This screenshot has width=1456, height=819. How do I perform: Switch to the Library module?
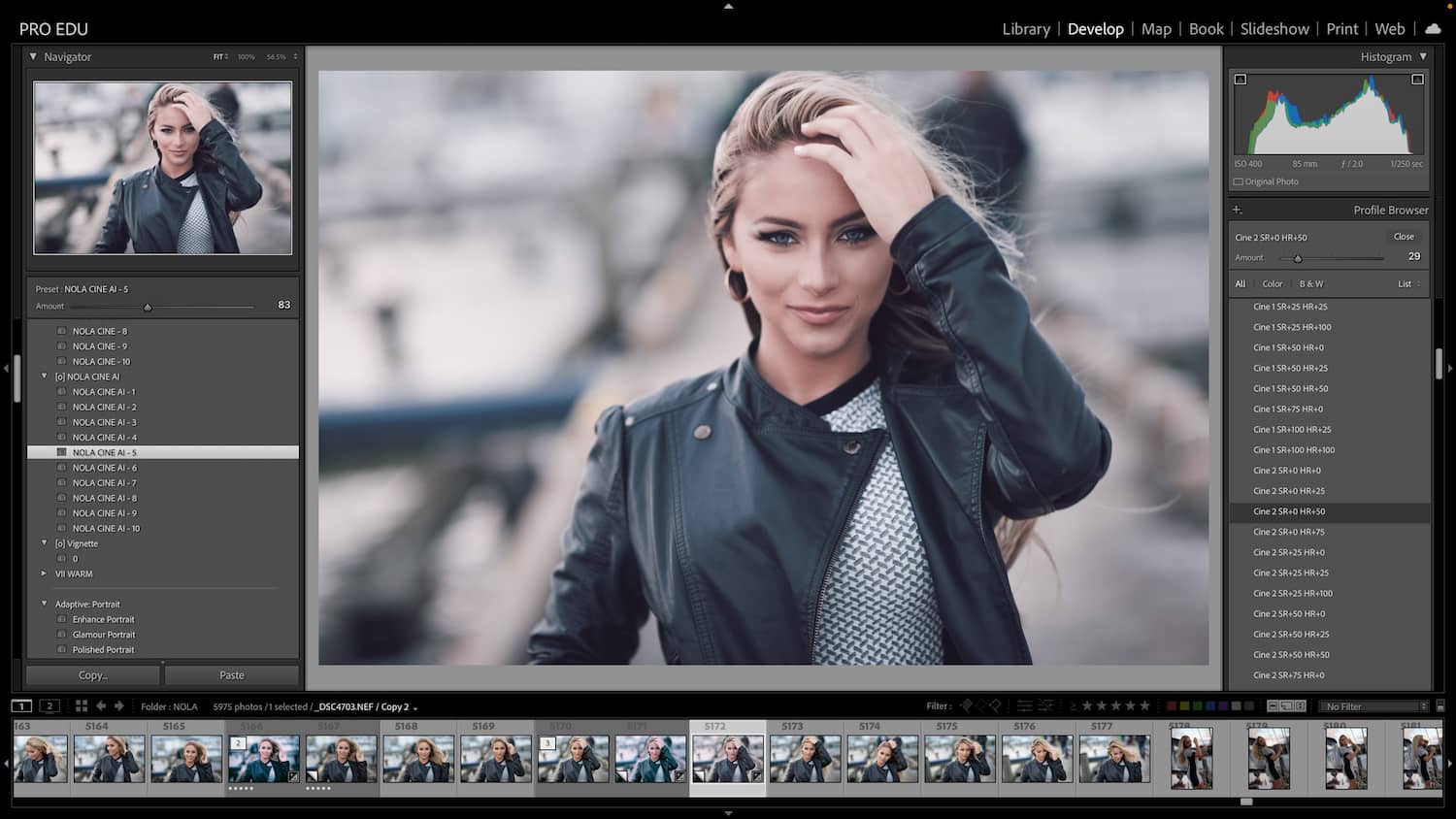(1025, 29)
